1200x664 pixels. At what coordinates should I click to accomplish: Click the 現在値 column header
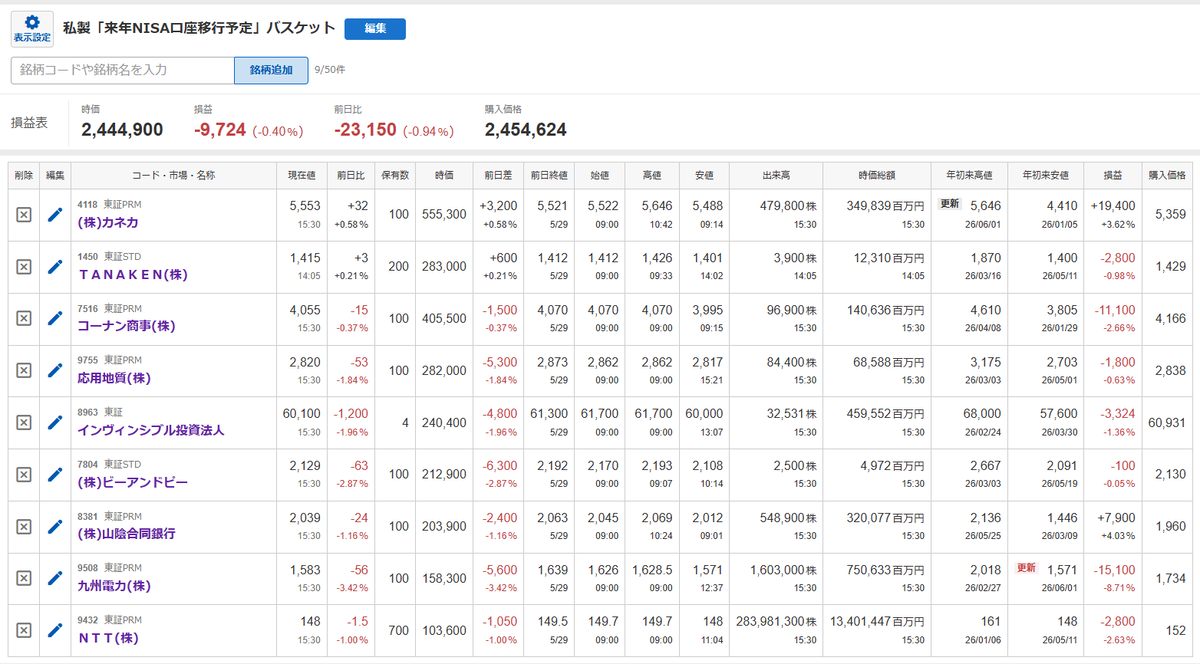coord(304,175)
